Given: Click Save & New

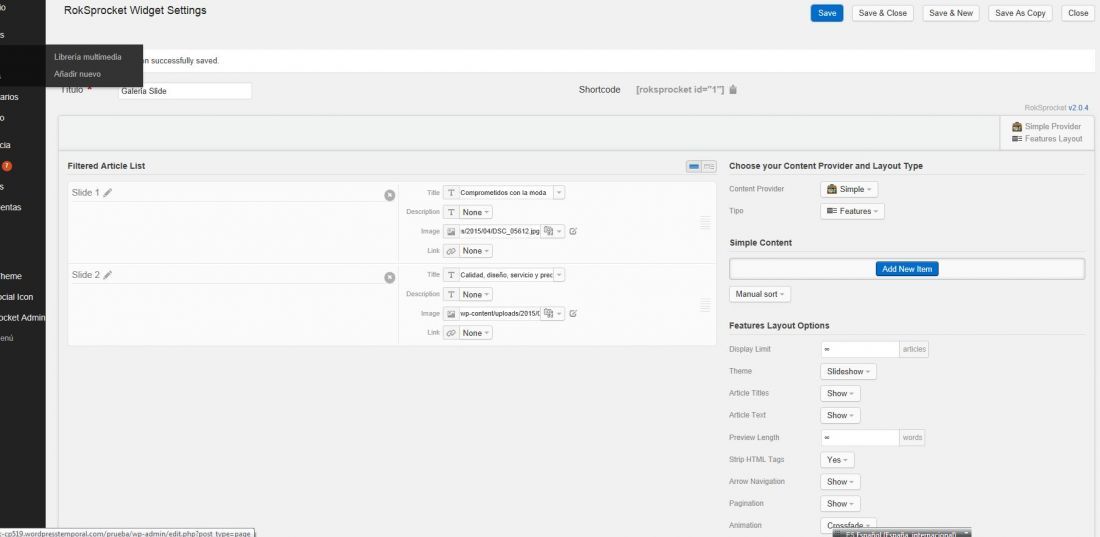Looking at the screenshot, I should [x=951, y=13].
